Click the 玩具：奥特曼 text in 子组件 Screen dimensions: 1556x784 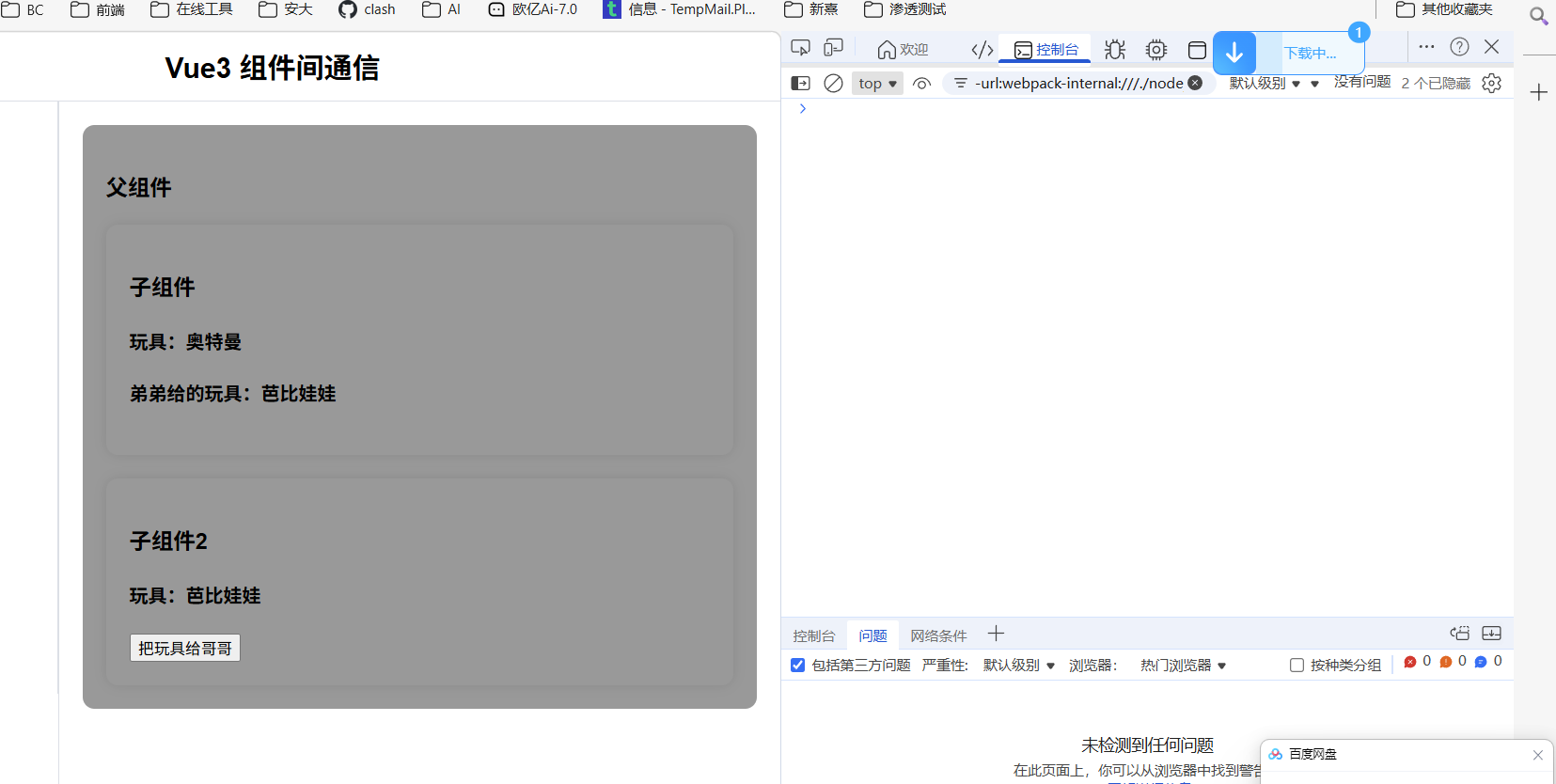(x=185, y=342)
